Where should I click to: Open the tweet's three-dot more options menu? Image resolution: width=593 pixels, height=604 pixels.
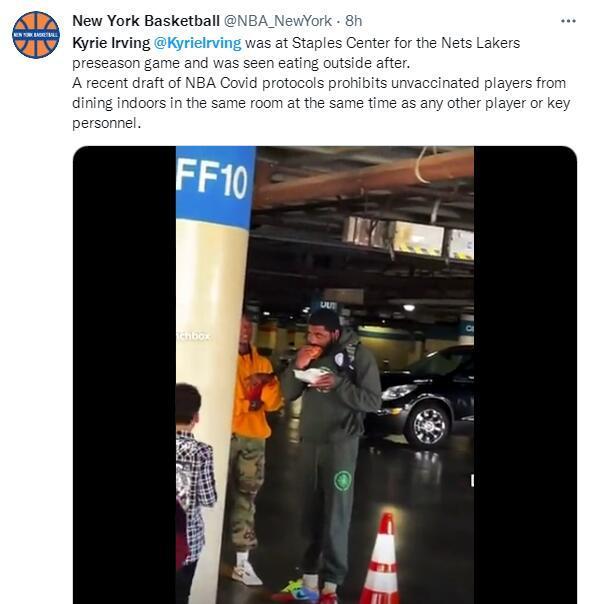coord(568,21)
